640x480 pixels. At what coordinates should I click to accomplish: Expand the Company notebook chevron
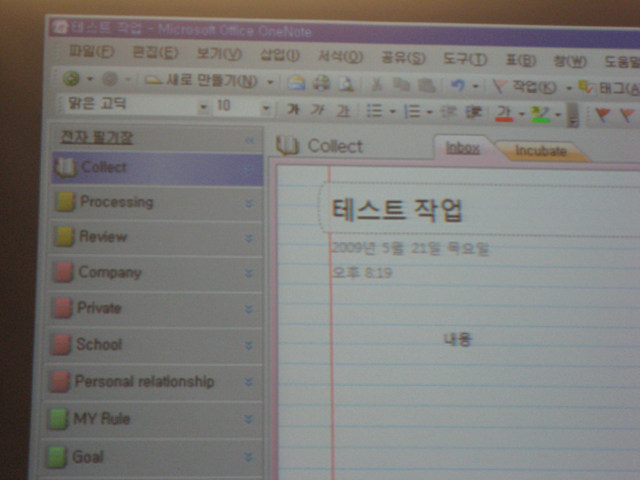(x=249, y=273)
